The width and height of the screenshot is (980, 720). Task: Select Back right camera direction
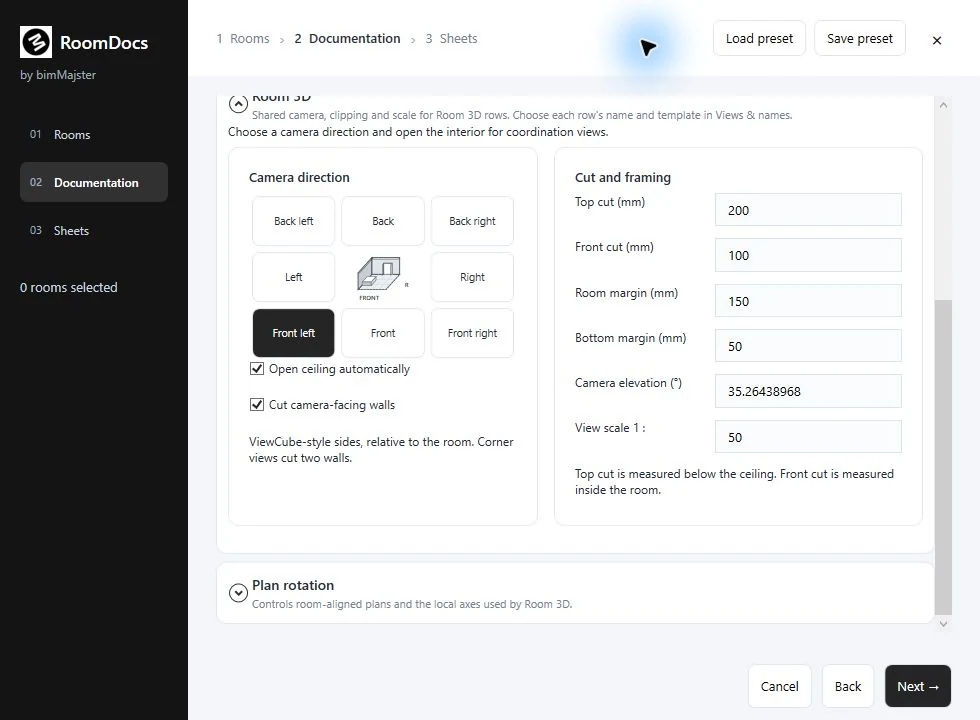[472, 221]
